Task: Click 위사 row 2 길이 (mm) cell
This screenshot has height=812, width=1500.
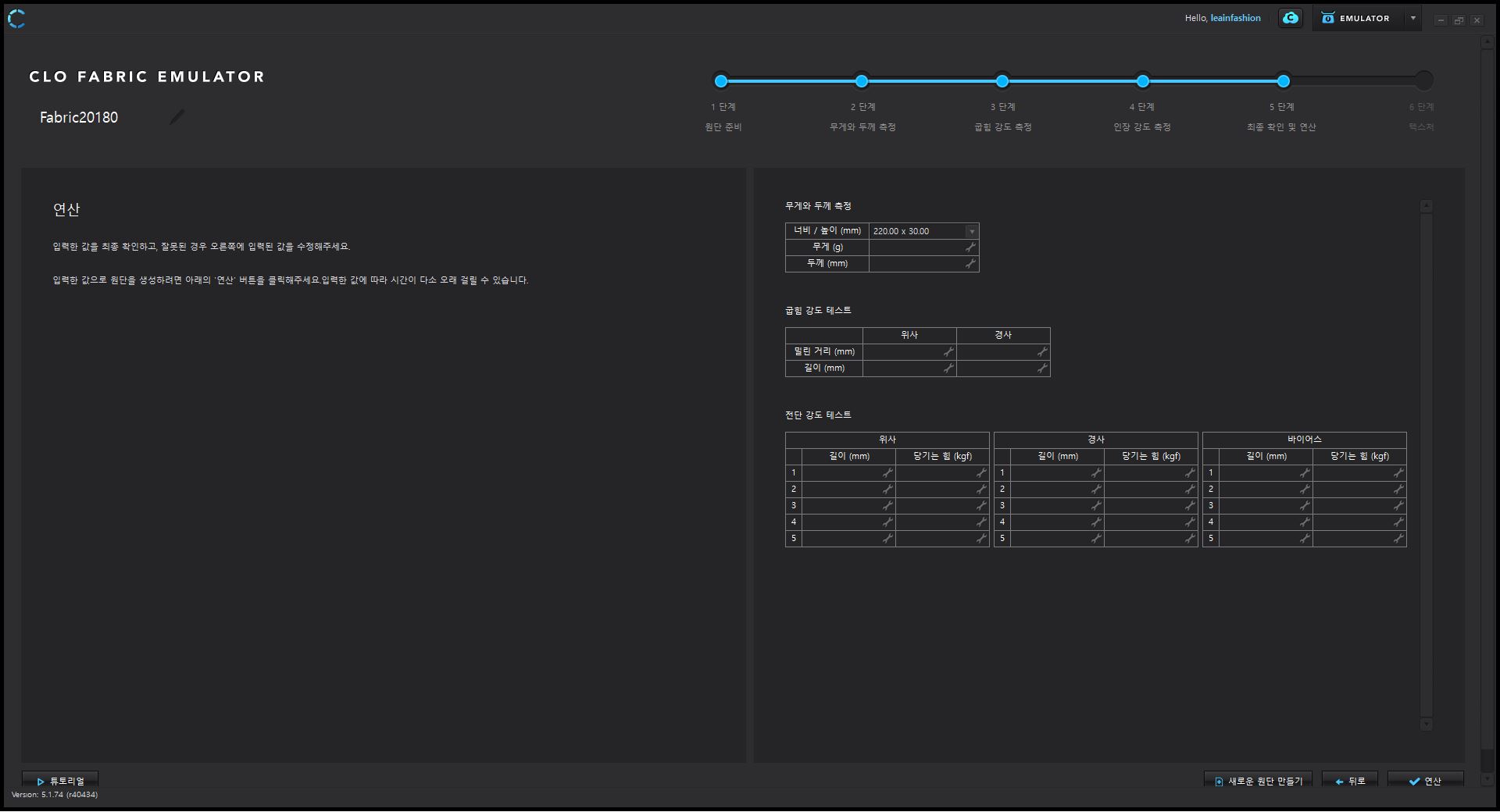Action: (848, 489)
